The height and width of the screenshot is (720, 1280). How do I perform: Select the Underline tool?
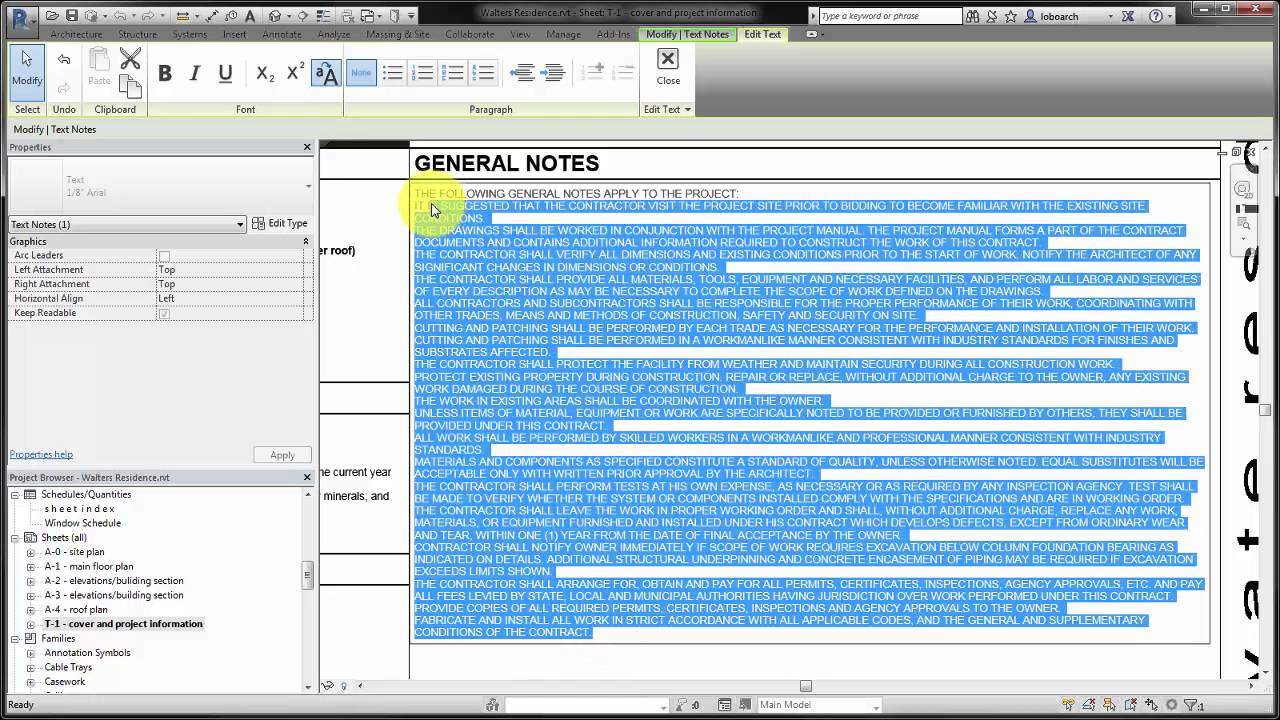(x=225, y=72)
